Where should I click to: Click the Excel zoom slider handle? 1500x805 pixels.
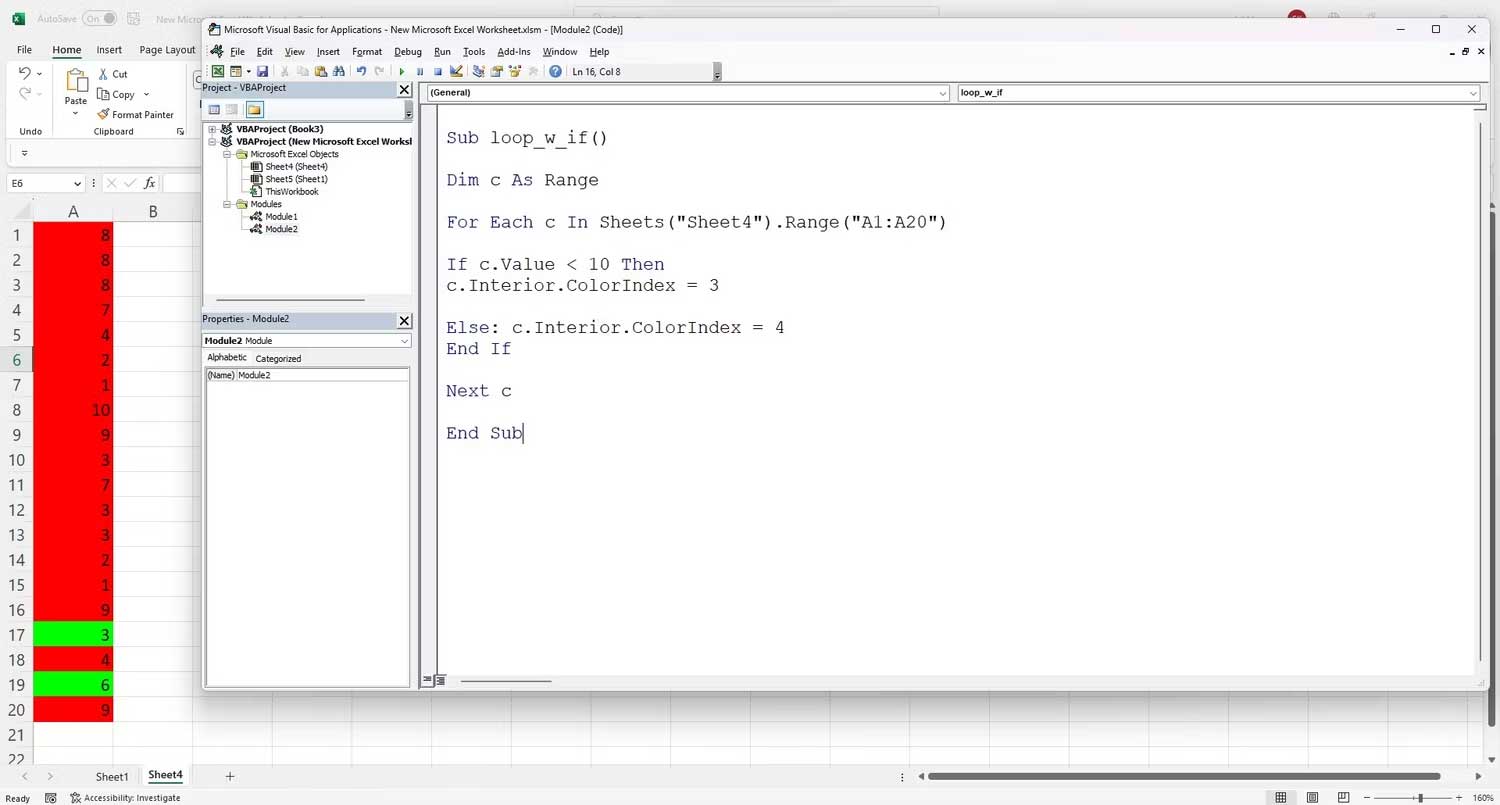(x=1420, y=798)
